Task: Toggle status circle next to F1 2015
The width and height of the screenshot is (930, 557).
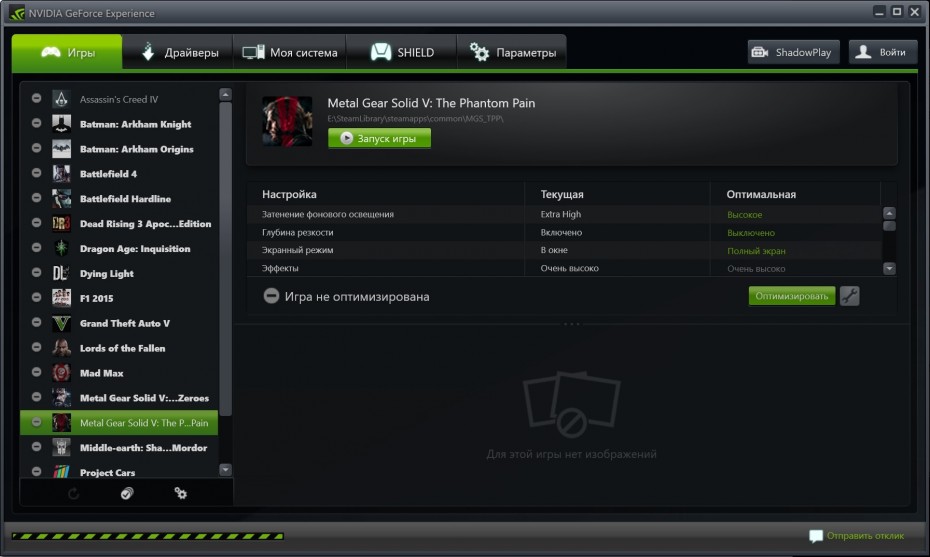Action: (37, 298)
